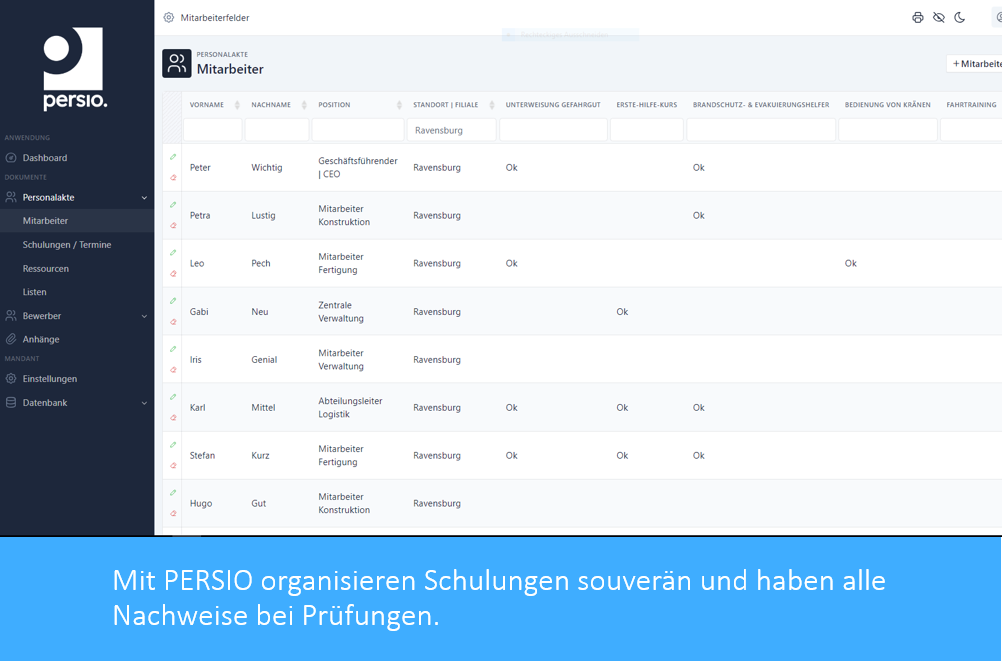
Task: Click the Erste-Hilfe-Kurs column header
Action: click(647, 105)
